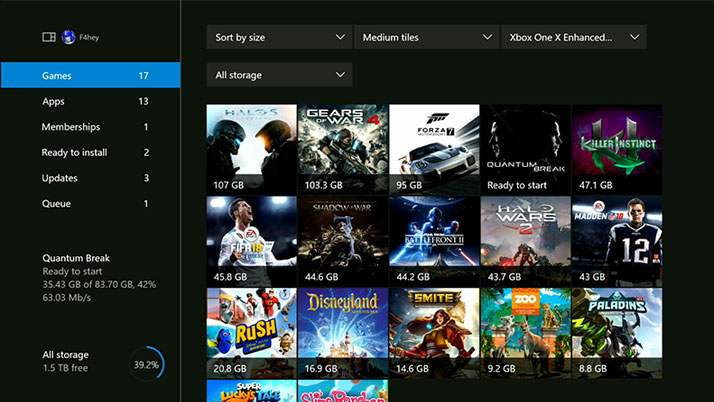This screenshot has width=714, height=402.
Task: Expand the Medium tiles dropdown
Action: click(426, 38)
